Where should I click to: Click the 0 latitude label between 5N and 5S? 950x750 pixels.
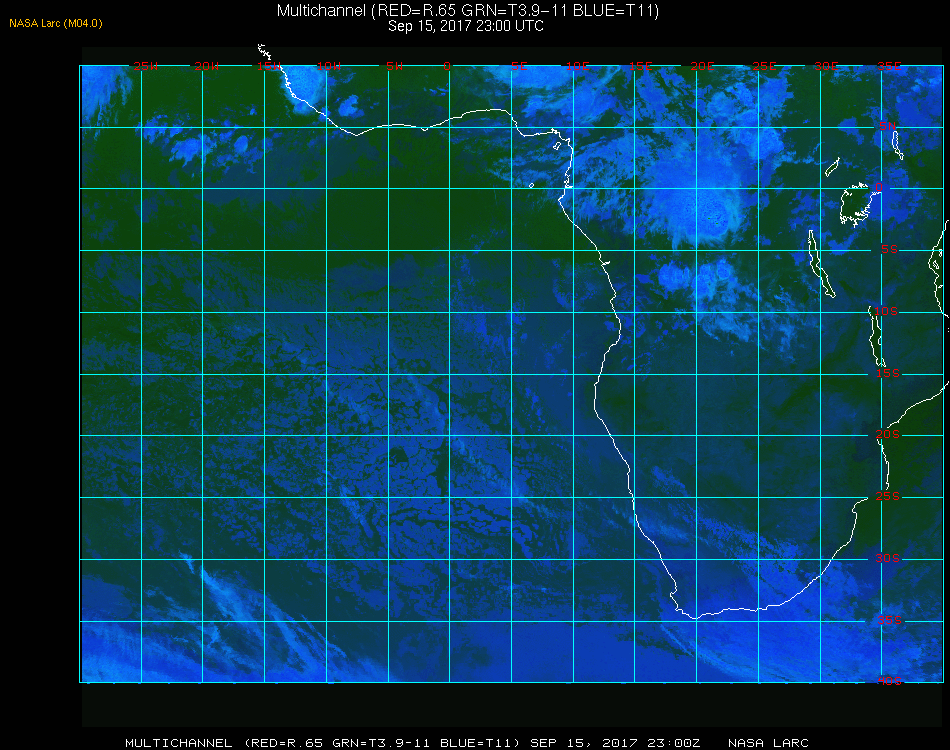[x=879, y=187]
